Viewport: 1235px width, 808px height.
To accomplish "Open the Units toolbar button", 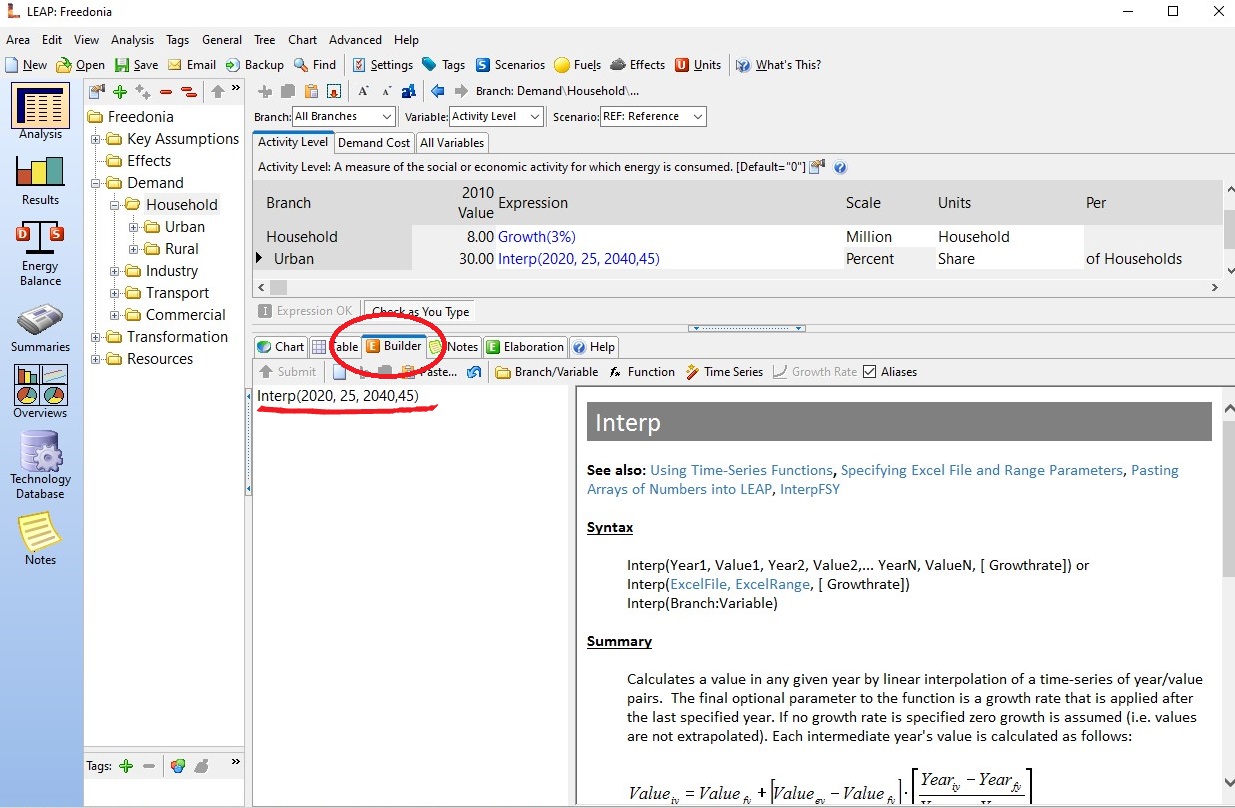I will click(698, 65).
